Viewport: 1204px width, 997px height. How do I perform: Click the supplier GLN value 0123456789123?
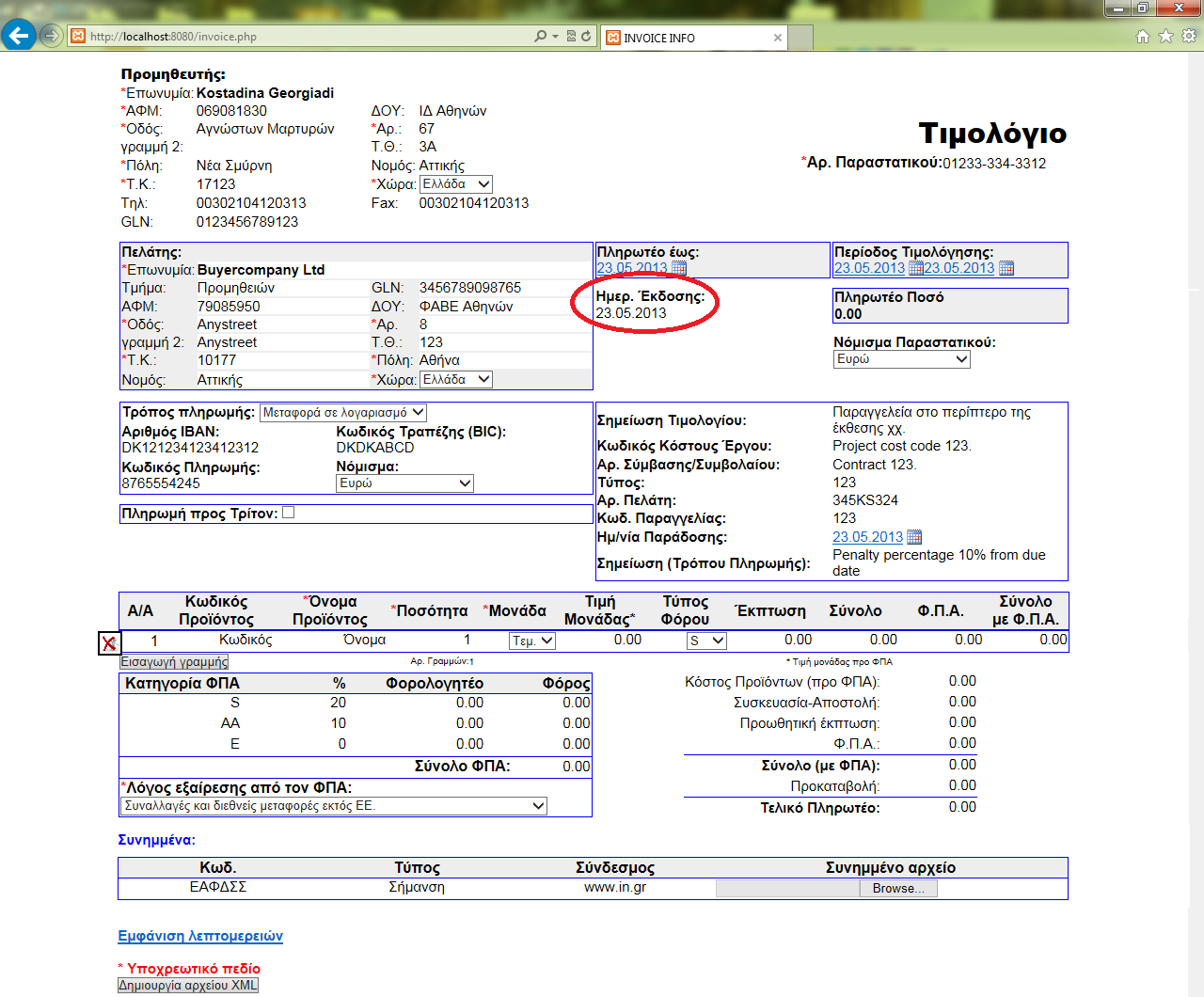pos(247,222)
